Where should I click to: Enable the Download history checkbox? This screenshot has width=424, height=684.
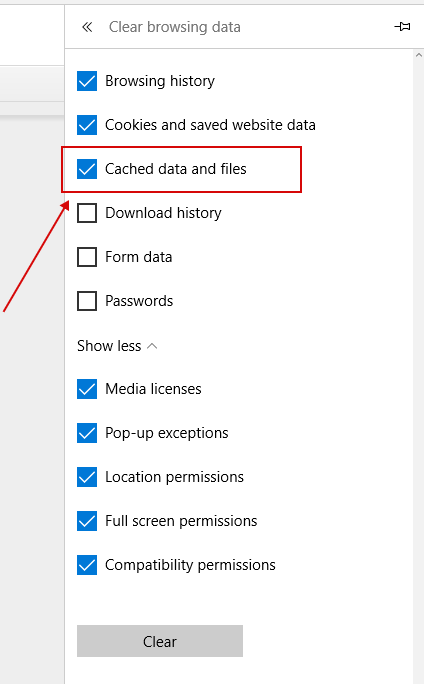pyautogui.click(x=87, y=213)
